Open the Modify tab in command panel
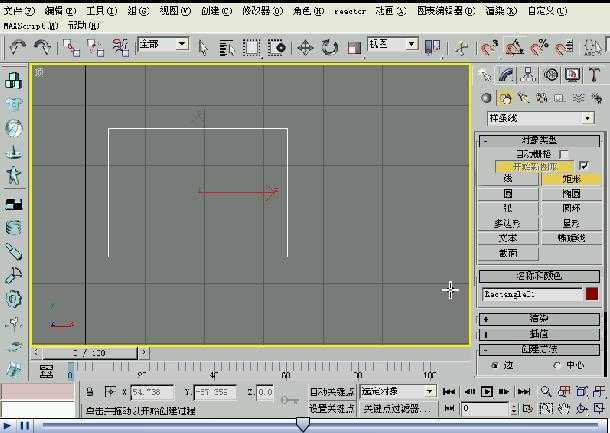The height and width of the screenshot is (433, 610). point(506,74)
